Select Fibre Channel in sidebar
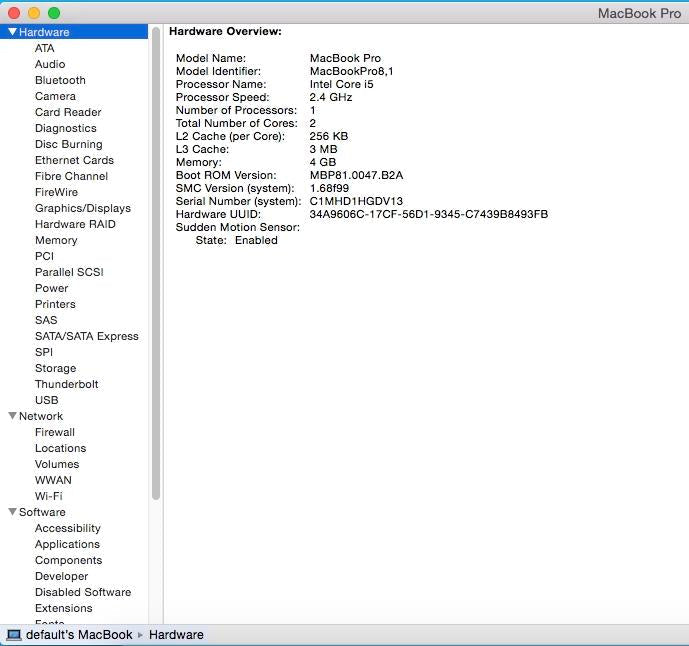 click(71, 176)
